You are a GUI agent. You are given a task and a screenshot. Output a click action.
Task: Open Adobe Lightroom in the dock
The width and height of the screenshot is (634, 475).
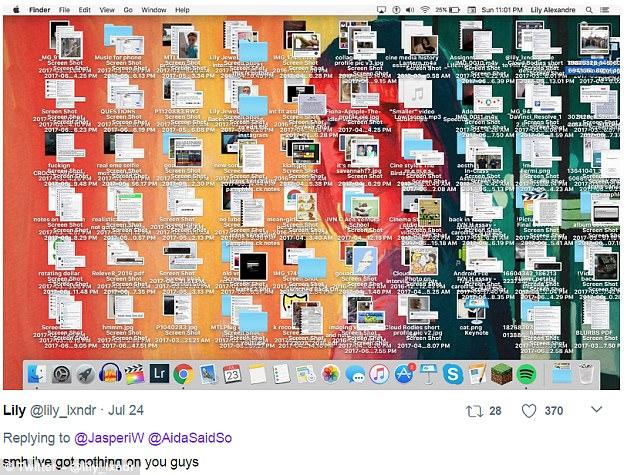[x=159, y=374]
